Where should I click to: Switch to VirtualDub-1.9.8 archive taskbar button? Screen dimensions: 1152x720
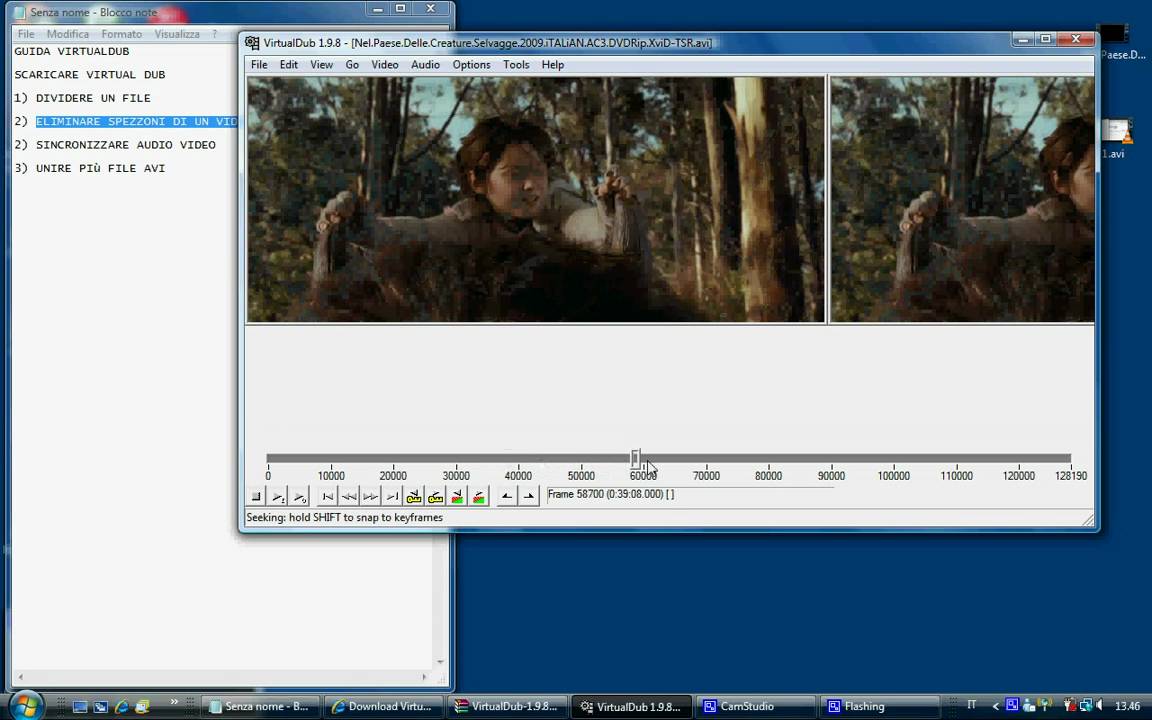pyautogui.click(x=507, y=706)
